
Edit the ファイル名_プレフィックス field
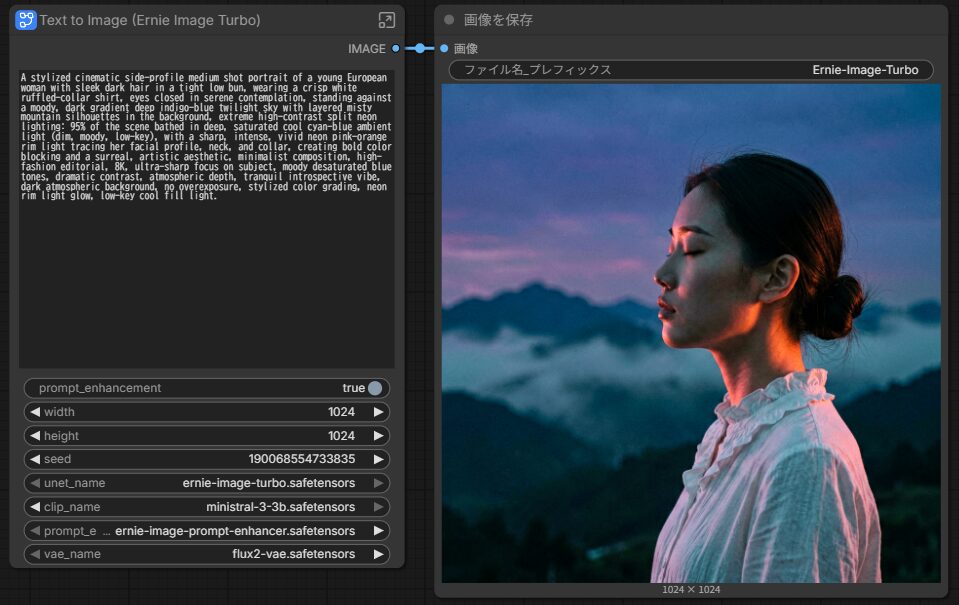pos(691,70)
